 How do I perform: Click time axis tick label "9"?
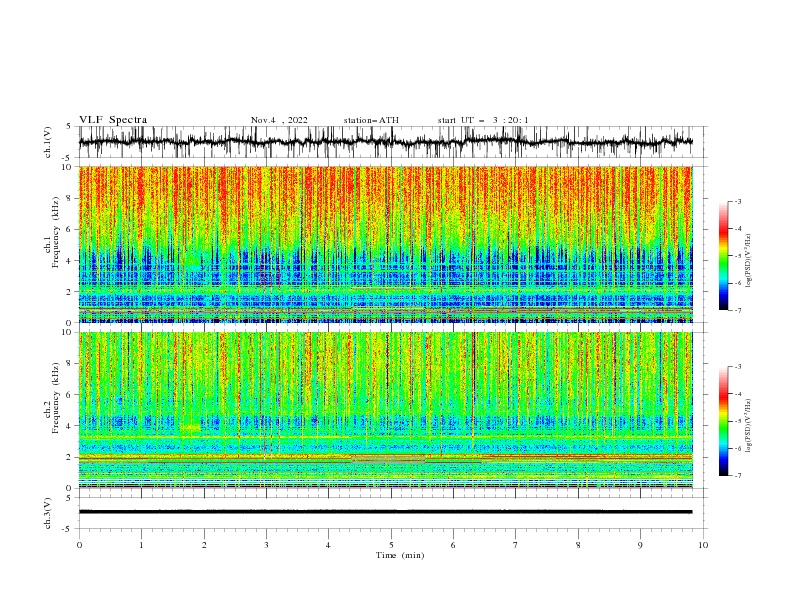pyautogui.click(x=640, y=545)
